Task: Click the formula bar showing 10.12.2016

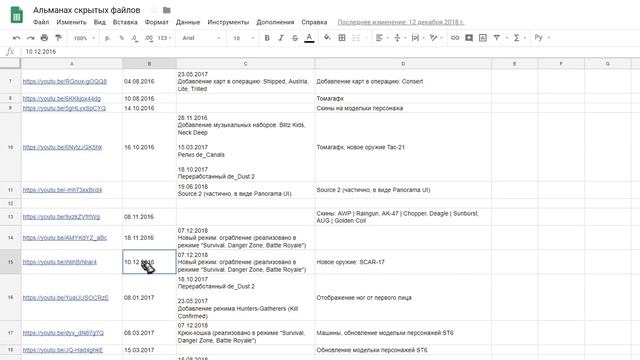Action: (x=331, y=52)
